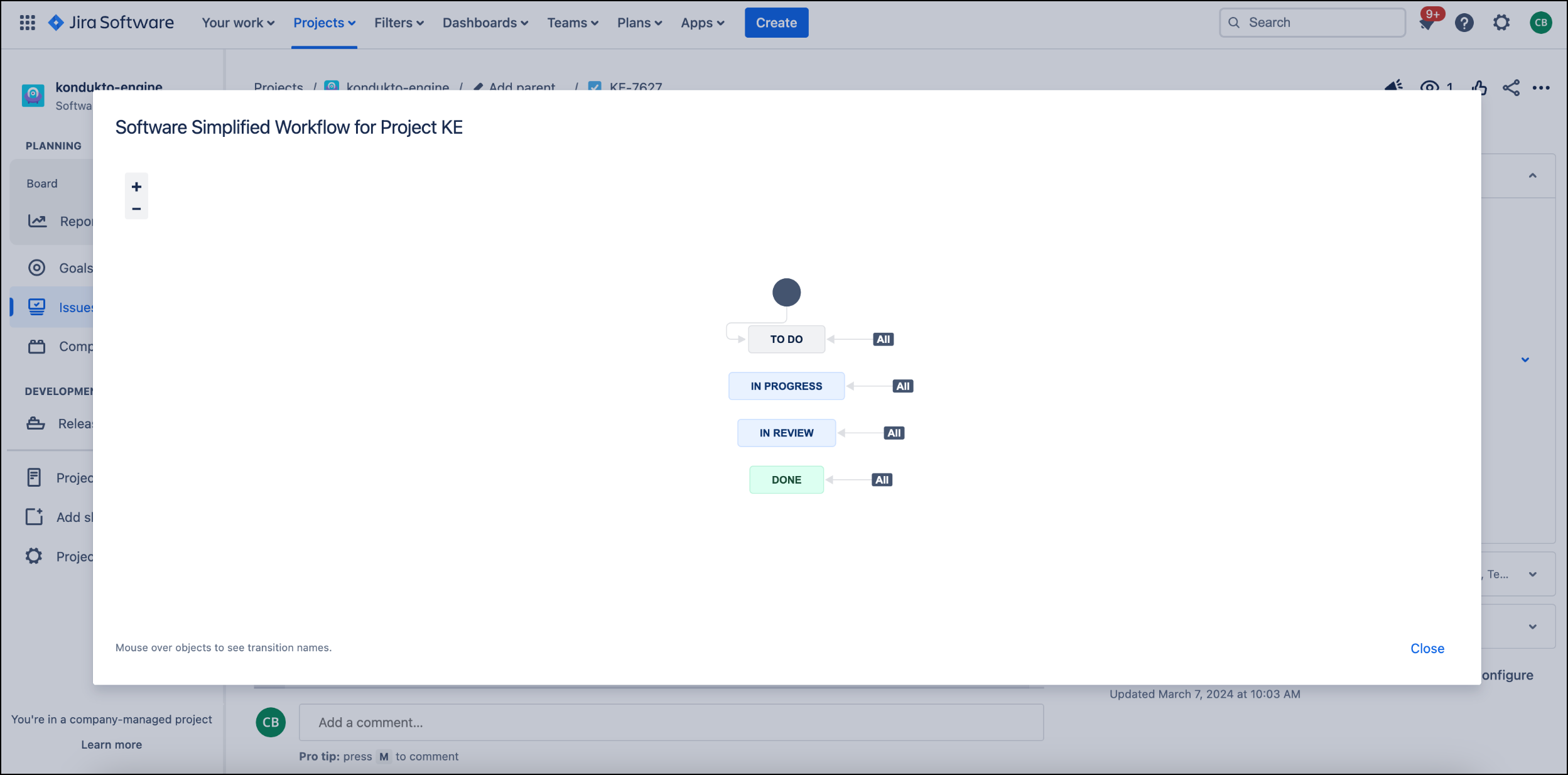Open the help question mark icon
Viewport: 1568px width, 775px height.
click(x=1464, y=23)
